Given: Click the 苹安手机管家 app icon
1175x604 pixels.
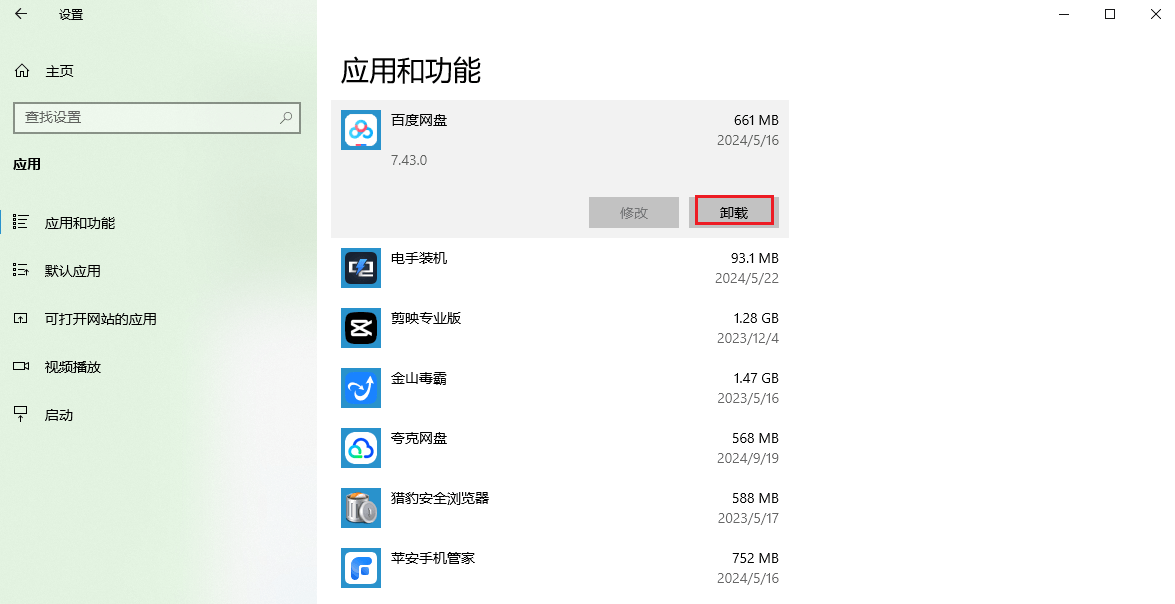Looking at the screenshot, I should click(361, 568).
